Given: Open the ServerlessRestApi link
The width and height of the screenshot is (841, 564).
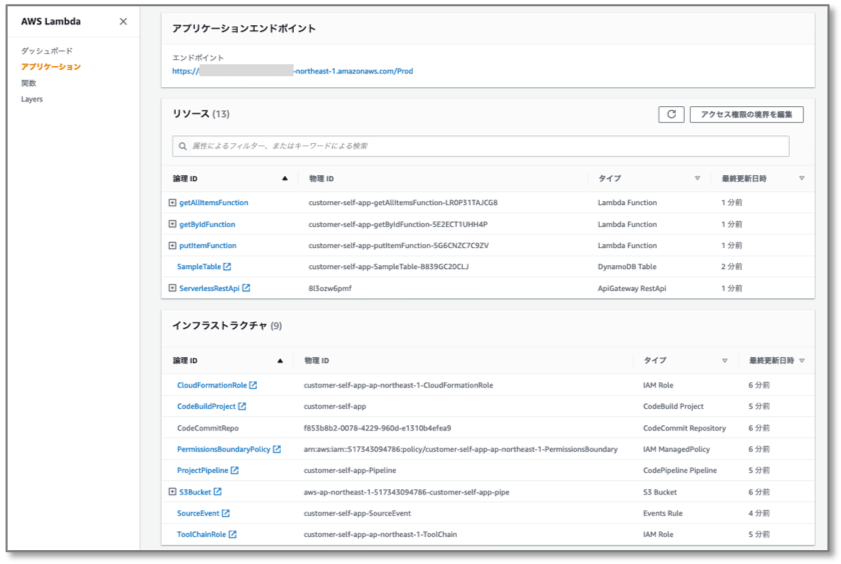Looking at the screenshot, I should tap(209, 288).
